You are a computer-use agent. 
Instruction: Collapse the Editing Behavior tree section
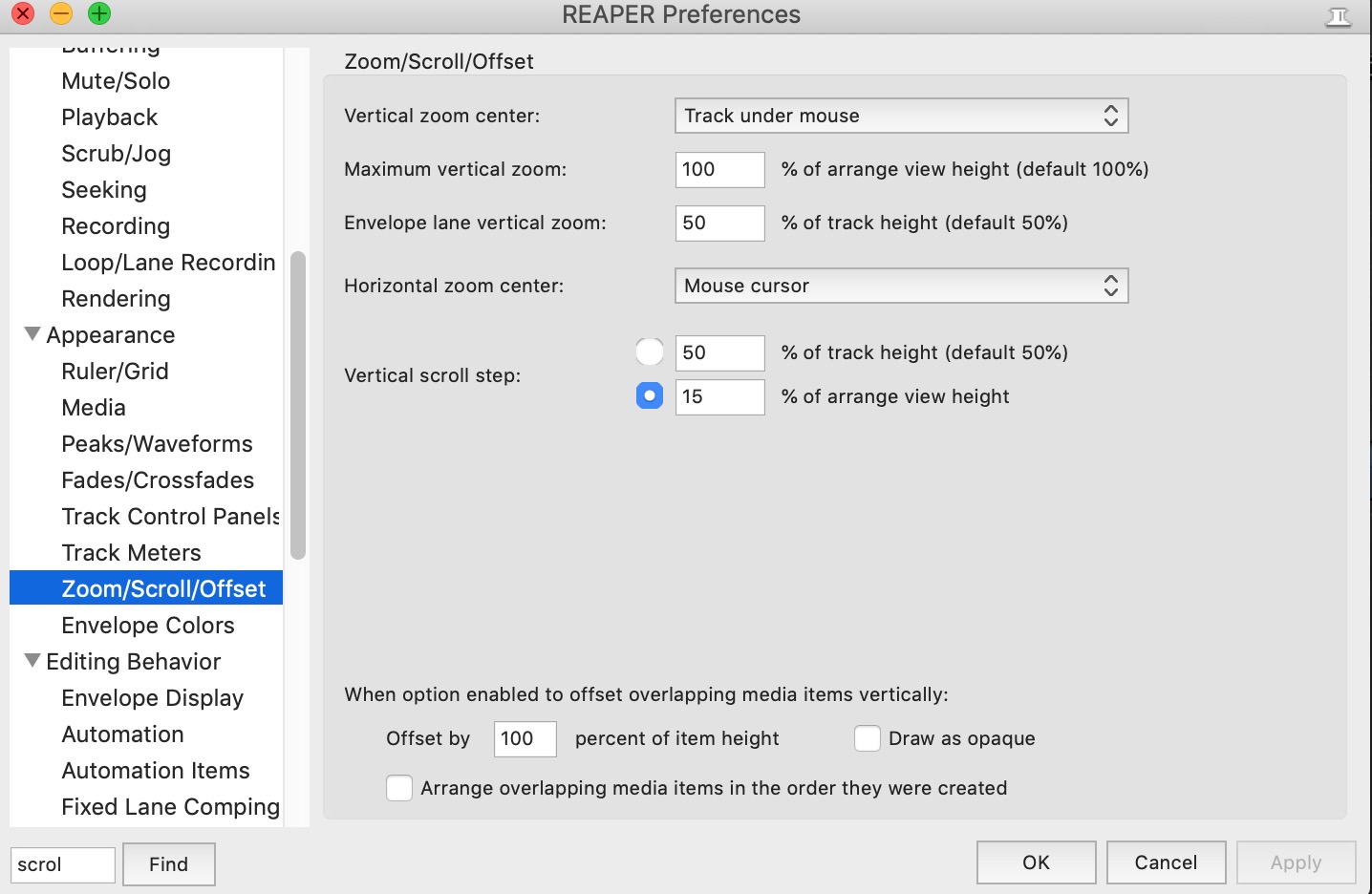tap(32, 661)
